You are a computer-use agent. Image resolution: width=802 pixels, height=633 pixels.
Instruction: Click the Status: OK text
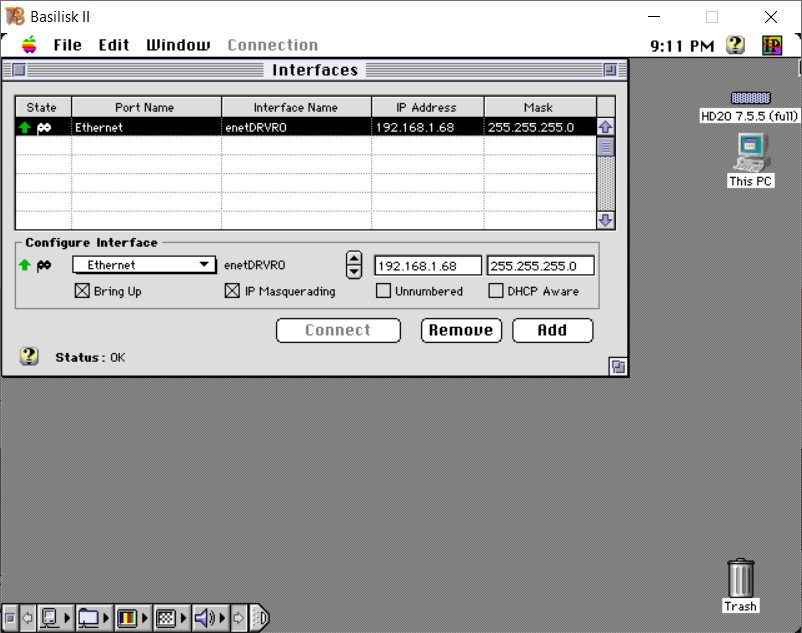(x=90, y=357)
